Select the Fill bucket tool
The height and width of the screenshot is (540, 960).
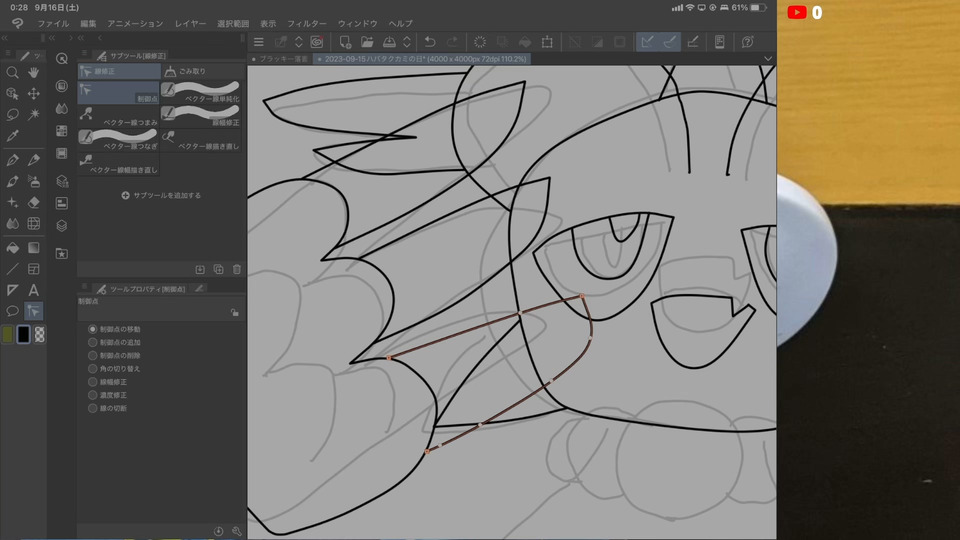(12, 248)
